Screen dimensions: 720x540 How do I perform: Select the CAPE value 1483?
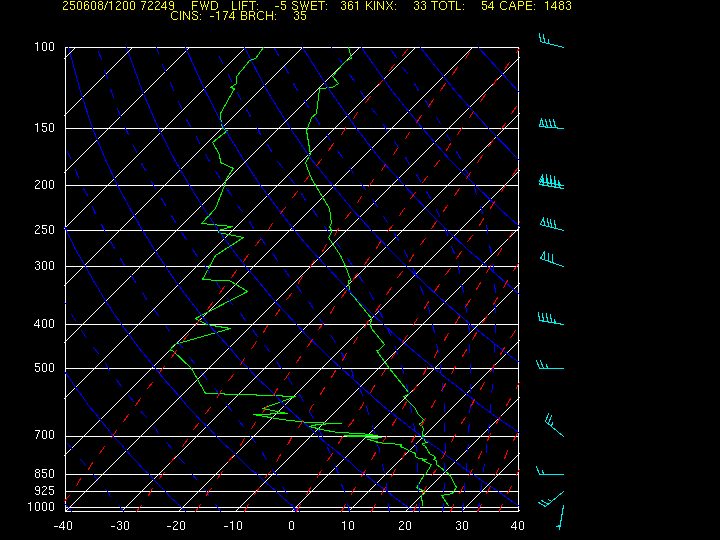pos(559,6)
